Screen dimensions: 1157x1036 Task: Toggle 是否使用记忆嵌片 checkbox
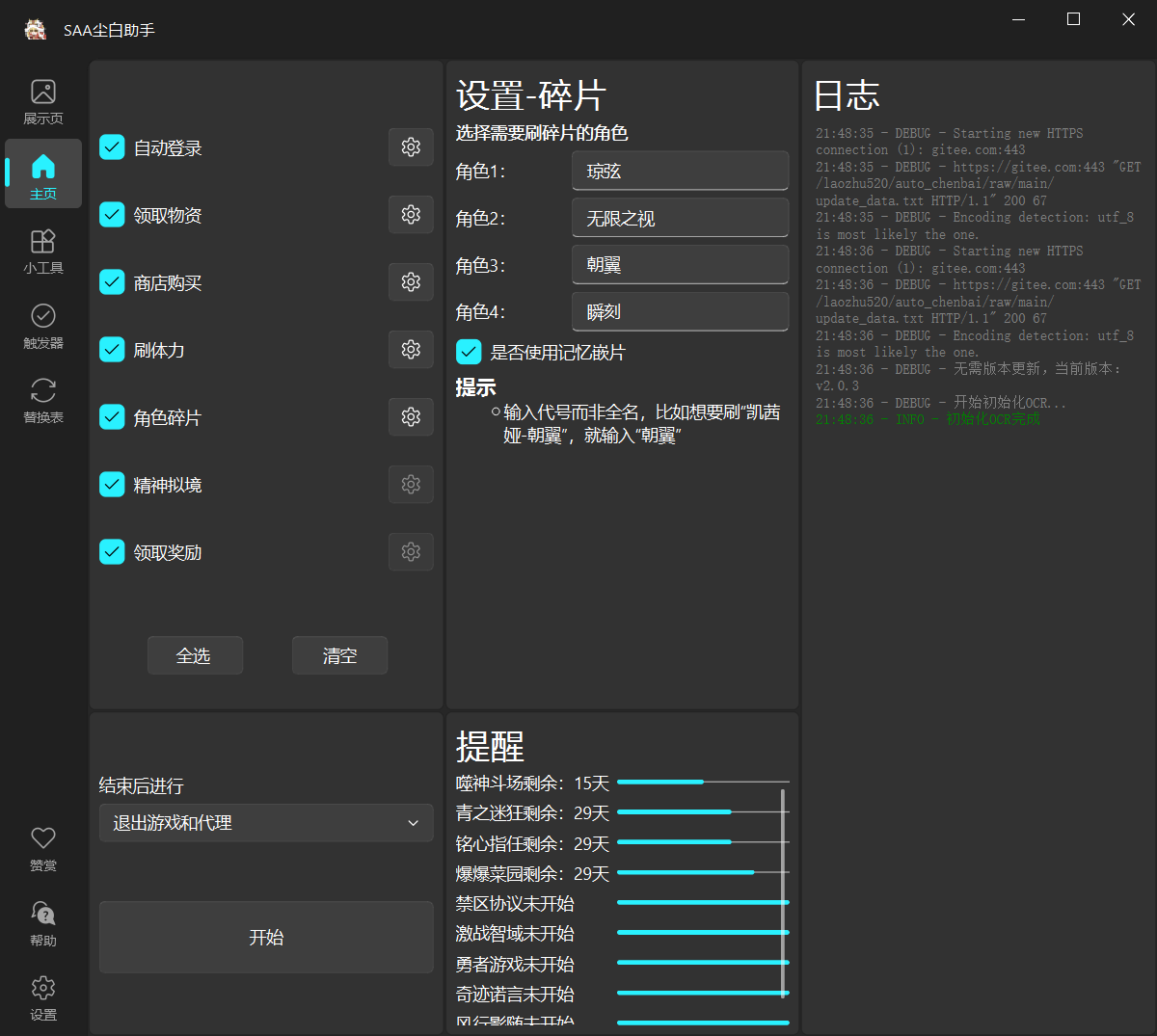coord(469,352)
